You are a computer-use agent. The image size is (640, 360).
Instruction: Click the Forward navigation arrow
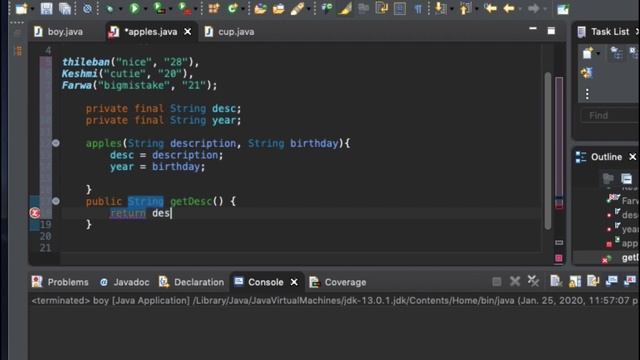tap(533, 8)
